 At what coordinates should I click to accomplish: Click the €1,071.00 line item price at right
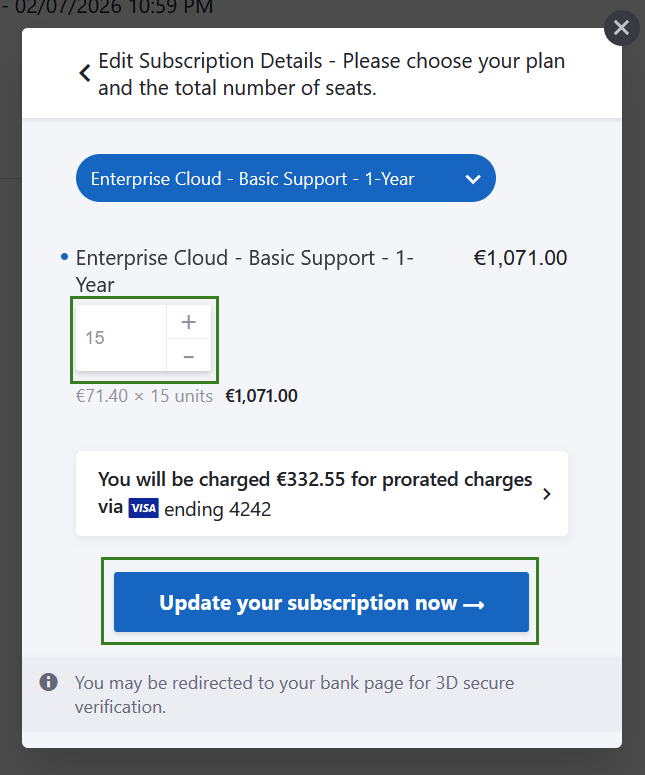(520, 258)
